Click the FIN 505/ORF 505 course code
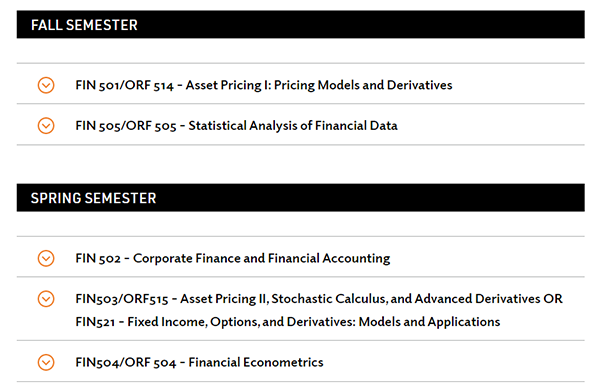This screenshot has width=600, height=391. (x=126, y=126)
